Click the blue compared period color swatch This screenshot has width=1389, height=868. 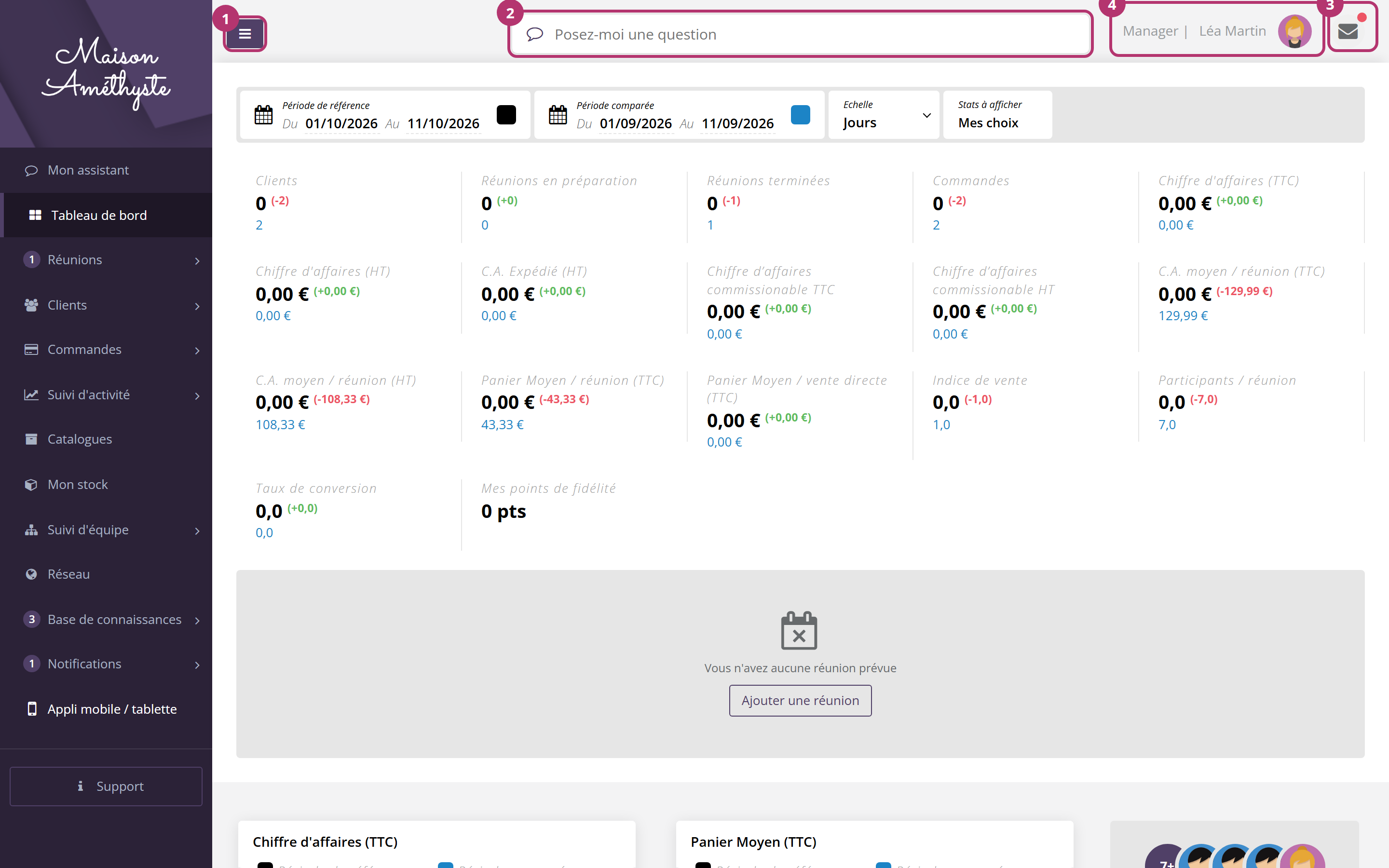[800, 115]
